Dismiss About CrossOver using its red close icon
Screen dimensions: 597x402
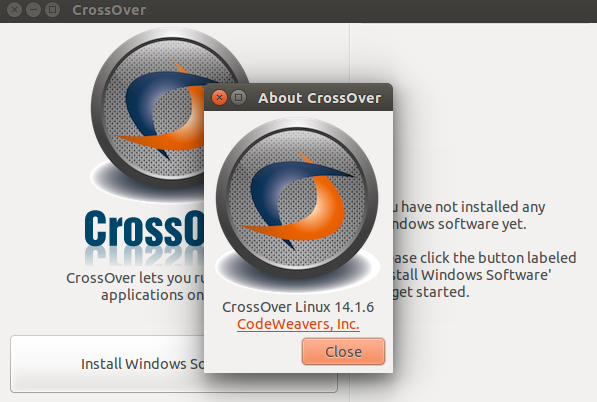pyautogui.click(x=219, y=98)
